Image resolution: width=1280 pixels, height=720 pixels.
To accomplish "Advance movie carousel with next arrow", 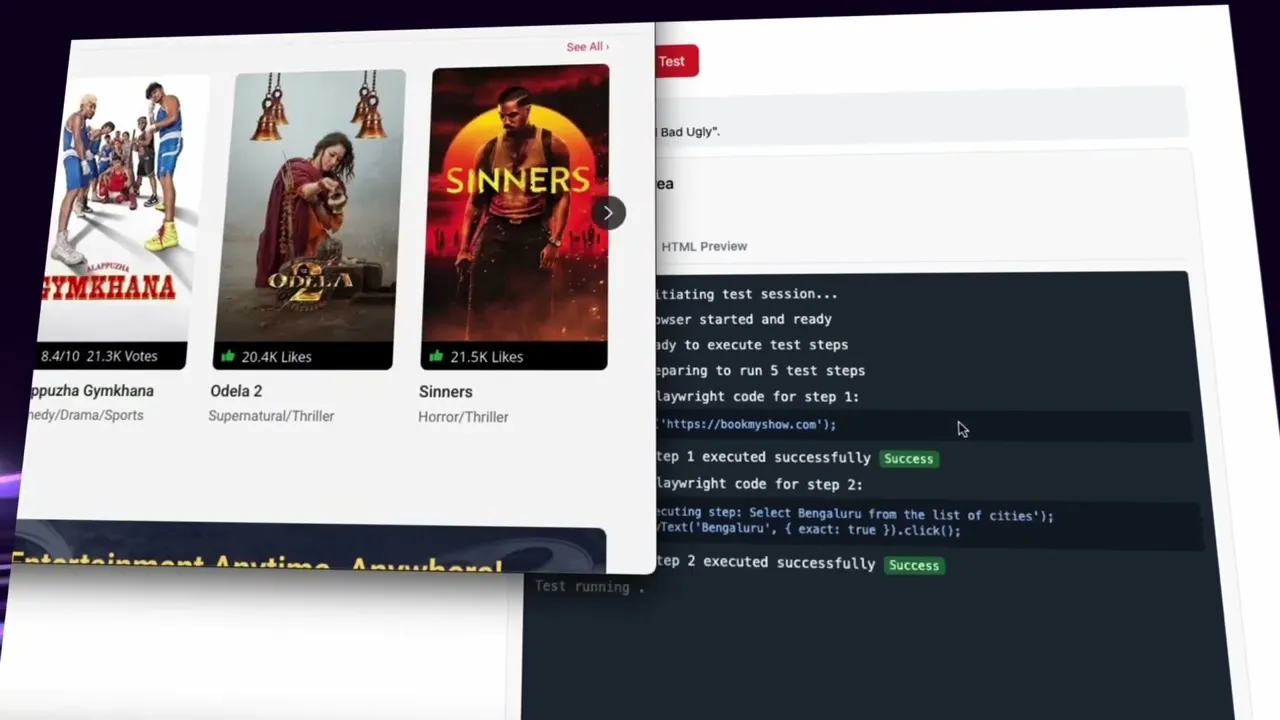I will 608,212.
